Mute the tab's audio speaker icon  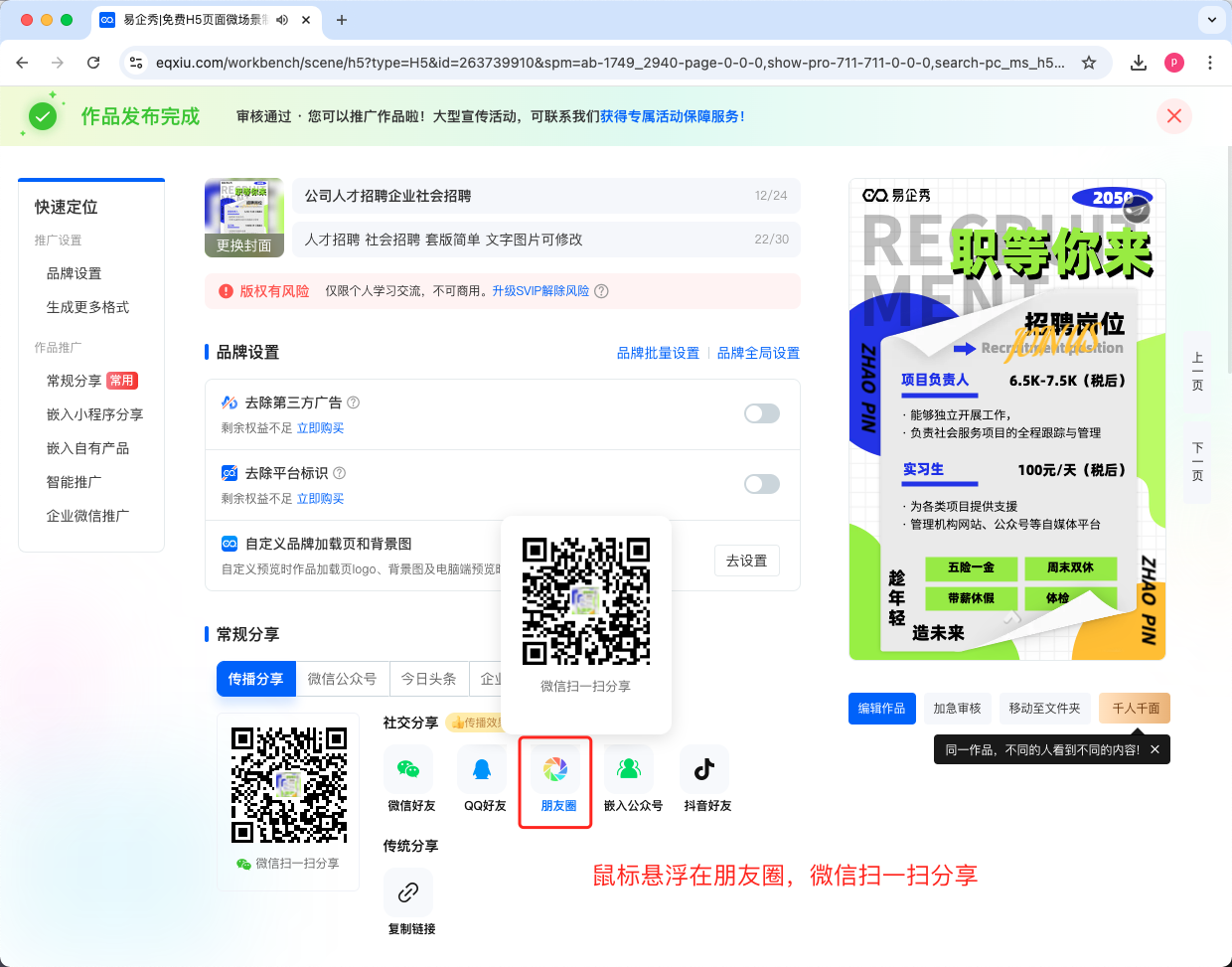(282, 20)
